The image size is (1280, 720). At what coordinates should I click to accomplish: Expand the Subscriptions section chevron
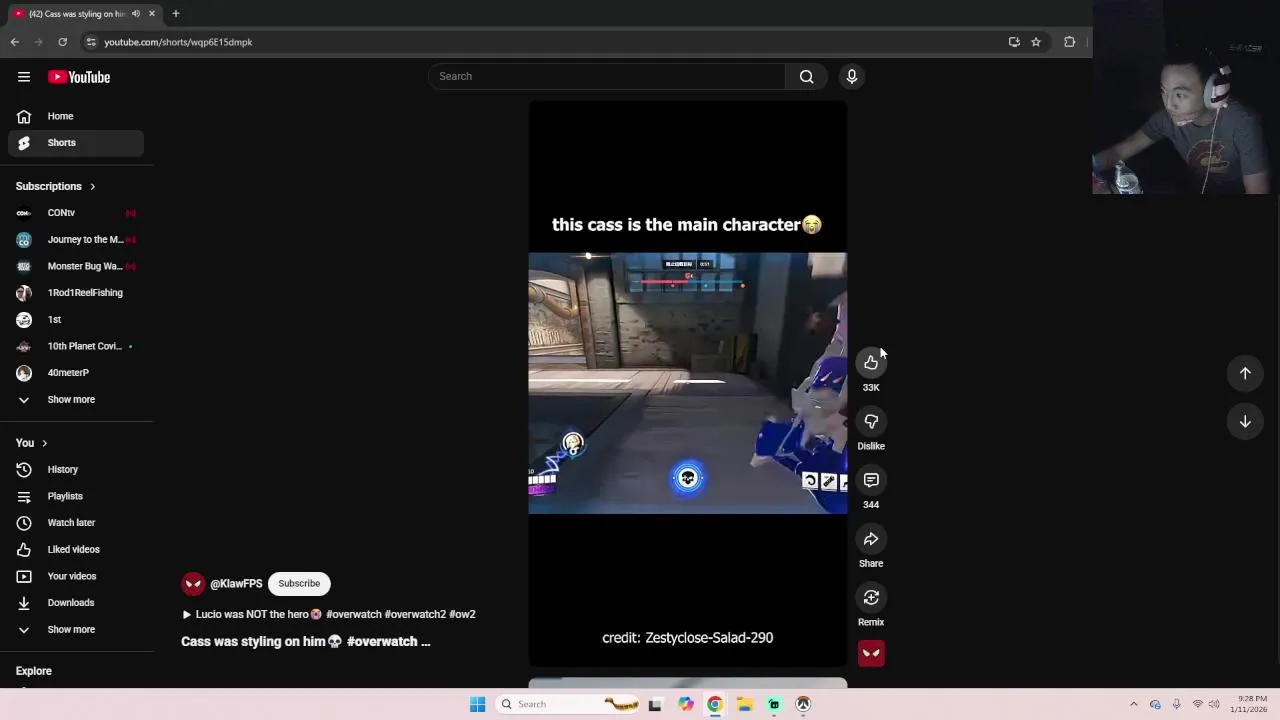92,187
